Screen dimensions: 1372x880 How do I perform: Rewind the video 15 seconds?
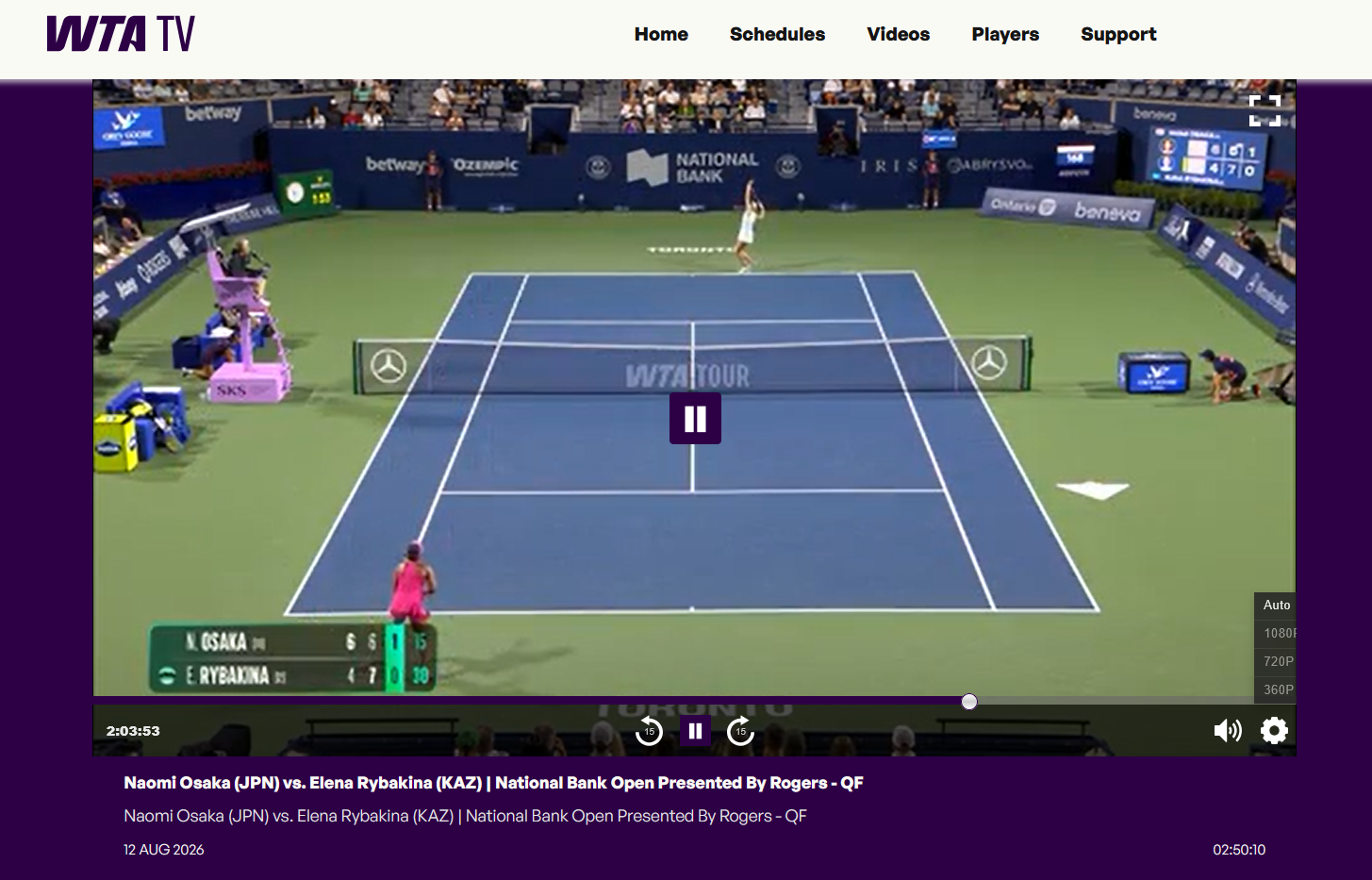[x=649, y=731]
